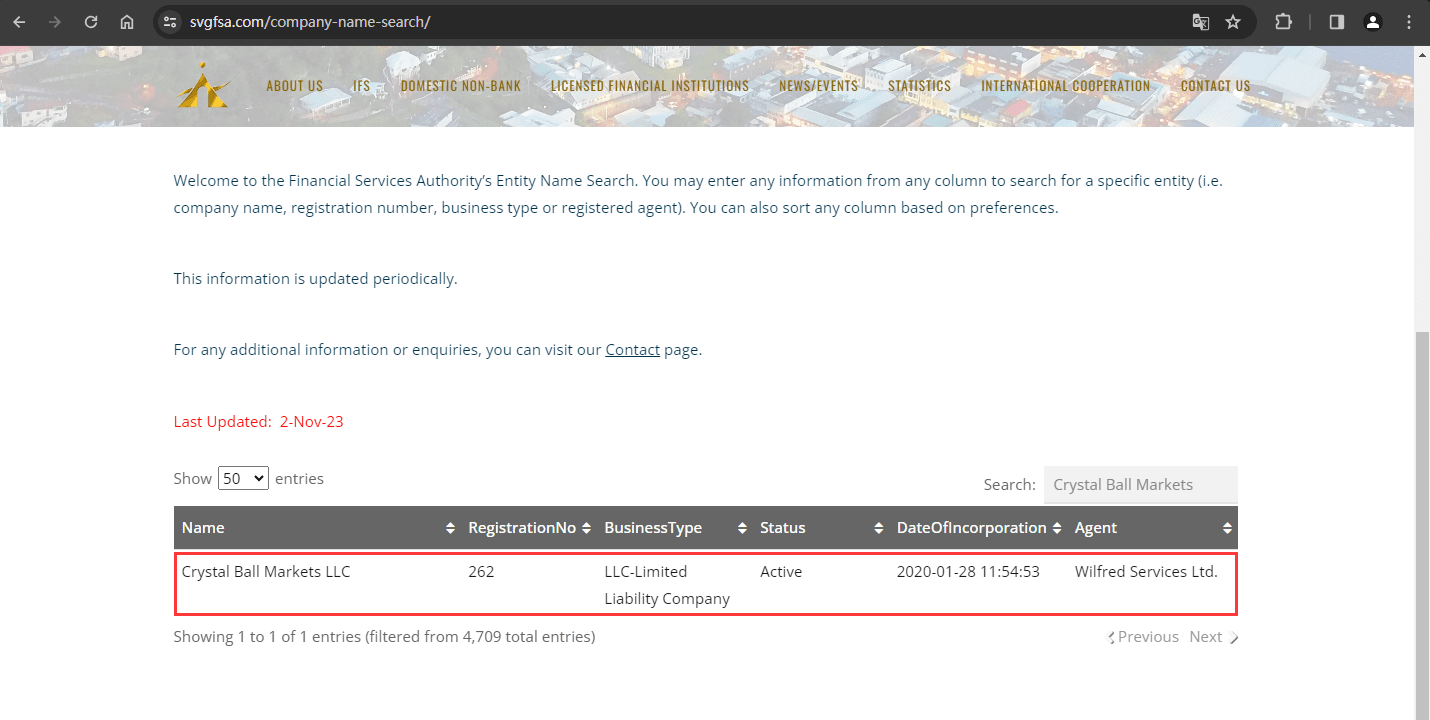Open the browser extensions menu
Image resolution: width=1430 pixels, height=720 pixels.
click(x=1283, y=22)
